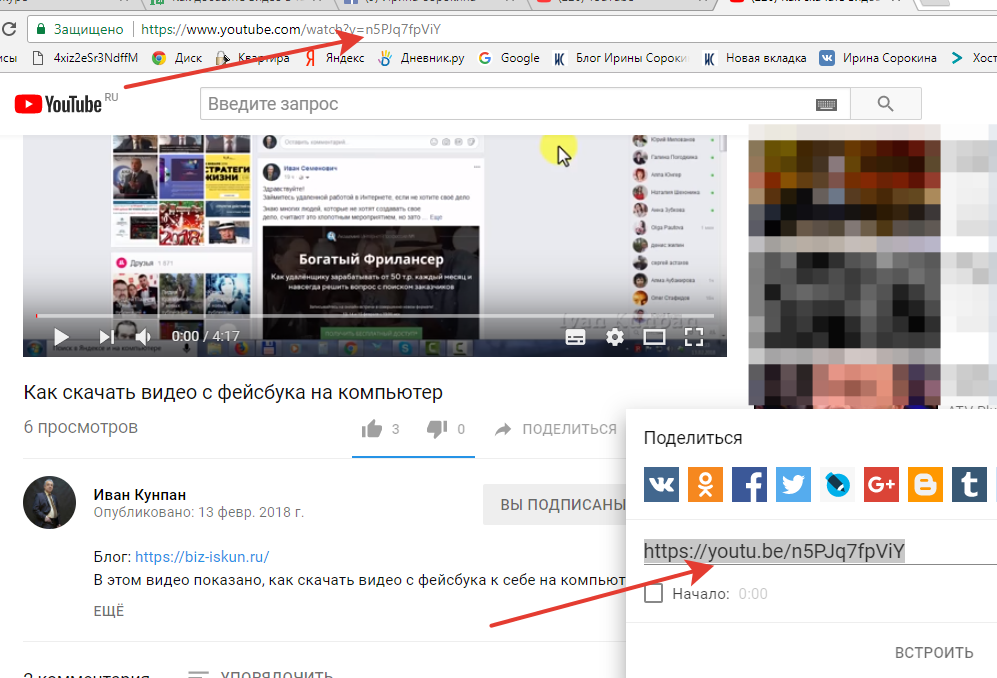Open the 4xiz2eSr3NdffM bookmark
Screen dimensions: 997x678
85,58
